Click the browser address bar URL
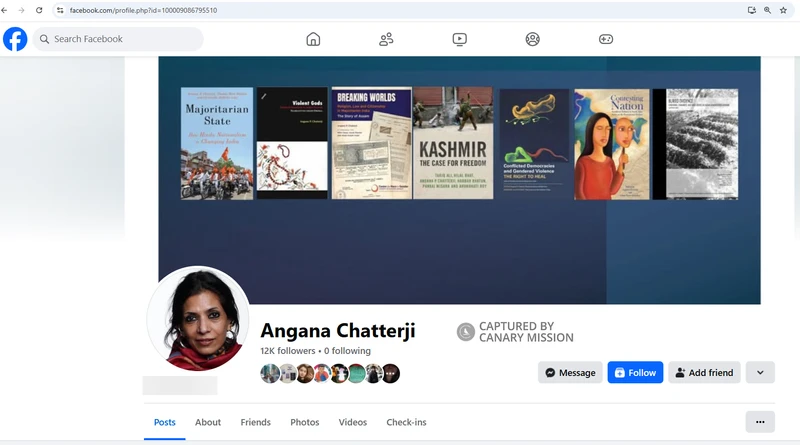This screenshot has height=445, width=800. coord(143,10)
